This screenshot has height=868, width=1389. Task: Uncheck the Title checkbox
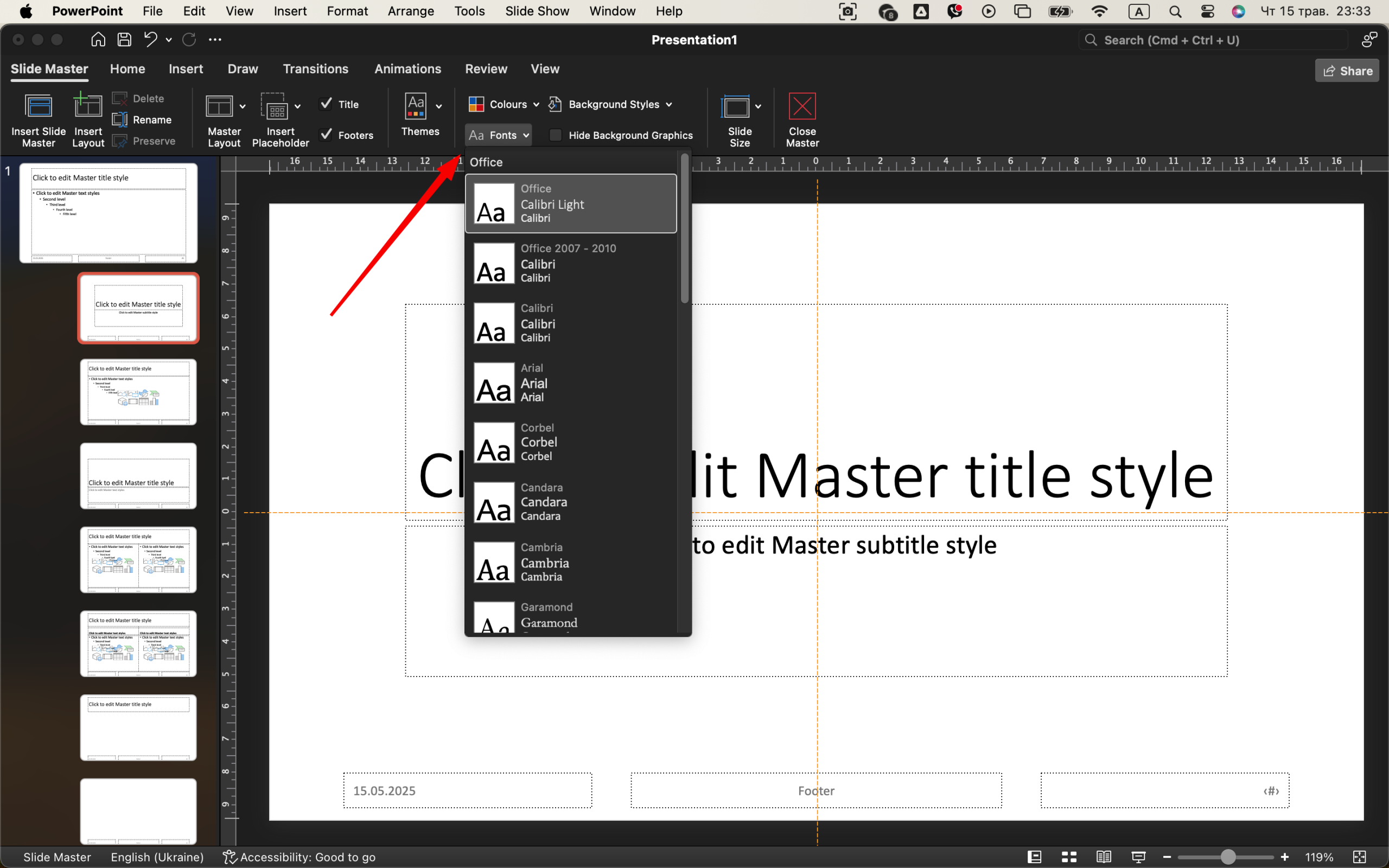click(x=326, y=104)
